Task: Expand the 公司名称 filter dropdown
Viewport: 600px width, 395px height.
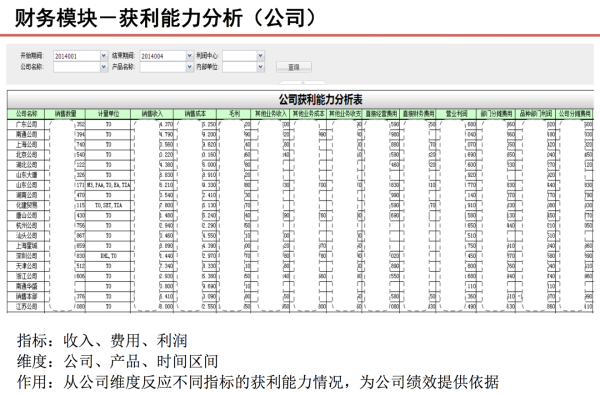Action: [104, 67]
